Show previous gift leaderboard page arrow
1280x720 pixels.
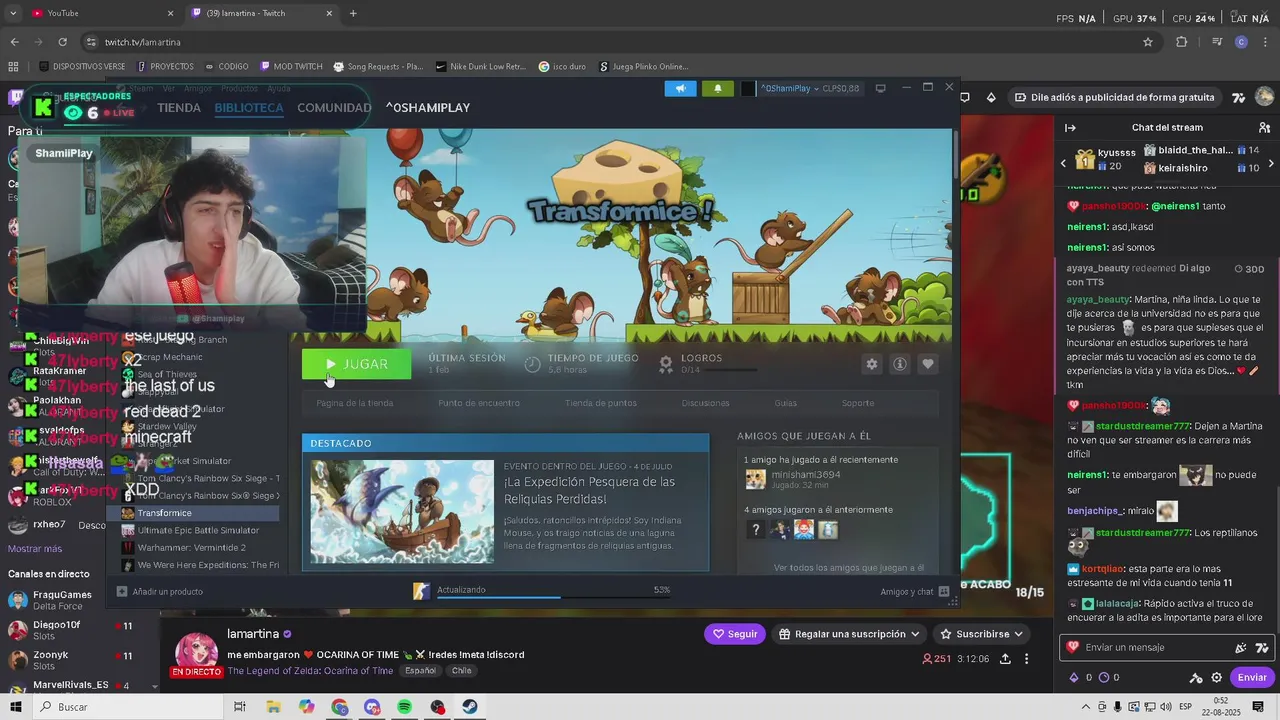click(x=1063, y=163)
